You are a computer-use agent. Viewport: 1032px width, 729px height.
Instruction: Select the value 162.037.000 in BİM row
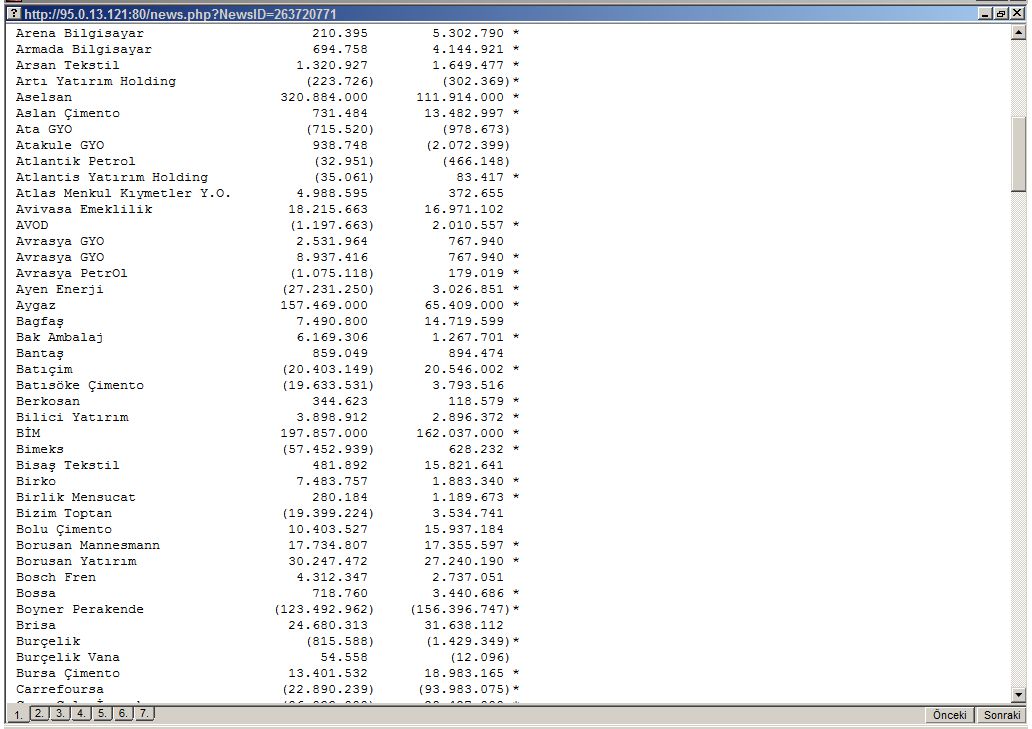tap(460, 434)
